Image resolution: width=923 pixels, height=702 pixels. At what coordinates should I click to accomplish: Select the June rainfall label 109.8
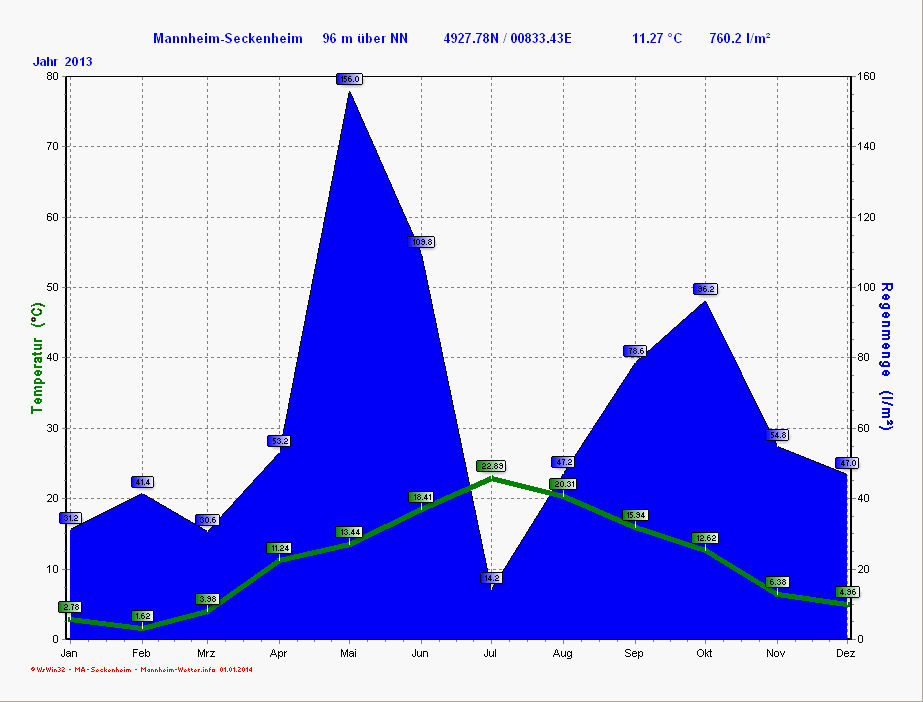(421, 242)
